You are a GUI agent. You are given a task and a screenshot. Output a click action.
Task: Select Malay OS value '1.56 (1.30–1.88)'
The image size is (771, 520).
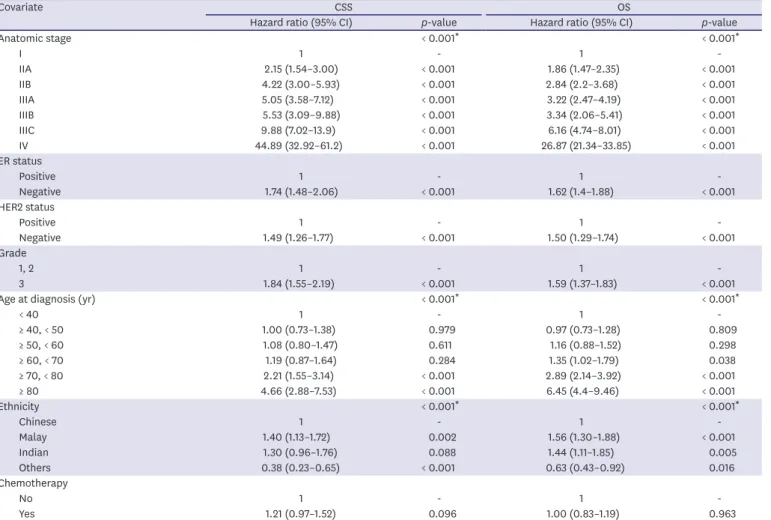(x=583, y=437)
